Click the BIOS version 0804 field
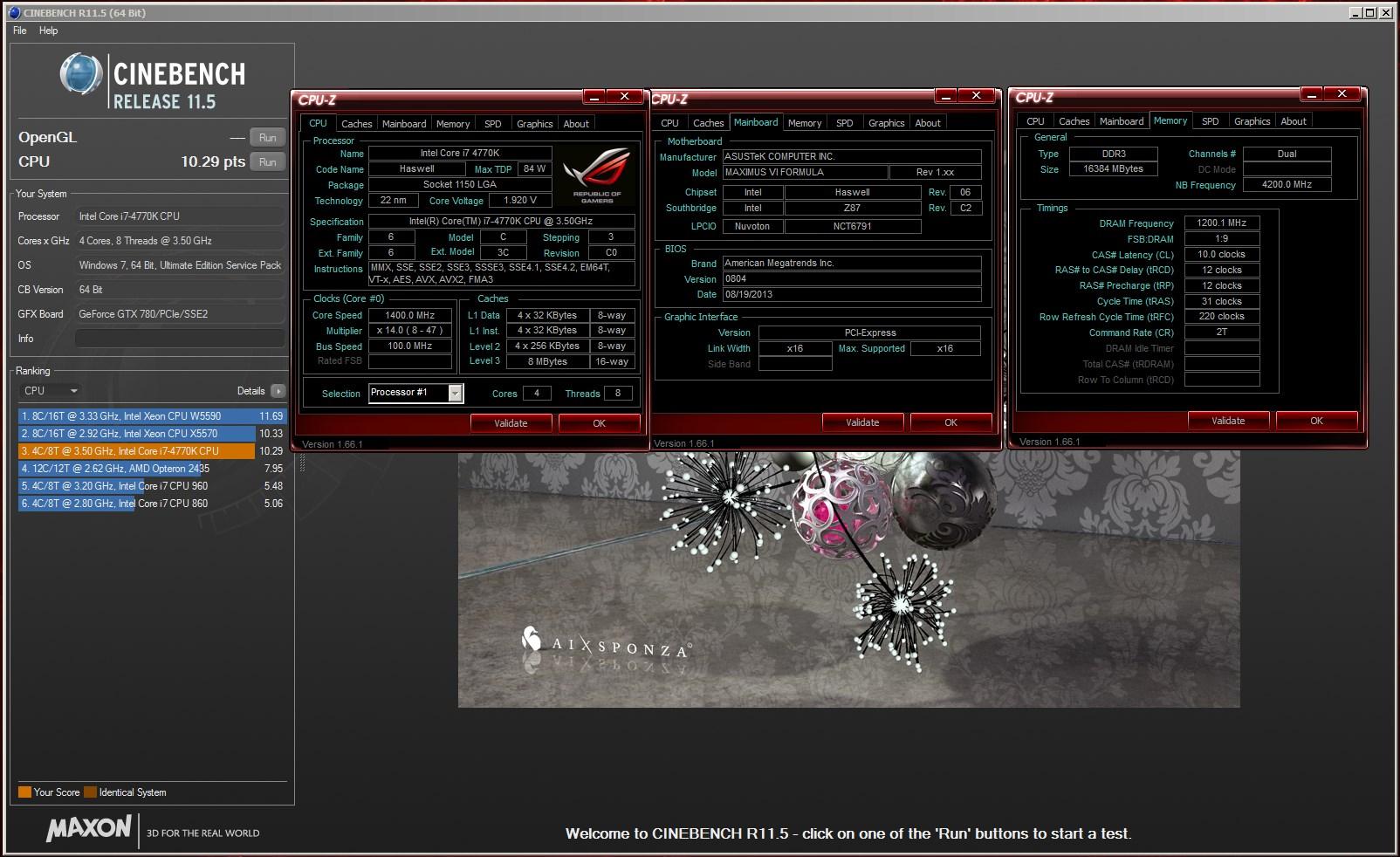This screenshot has height=857, width=1400. 852,279
